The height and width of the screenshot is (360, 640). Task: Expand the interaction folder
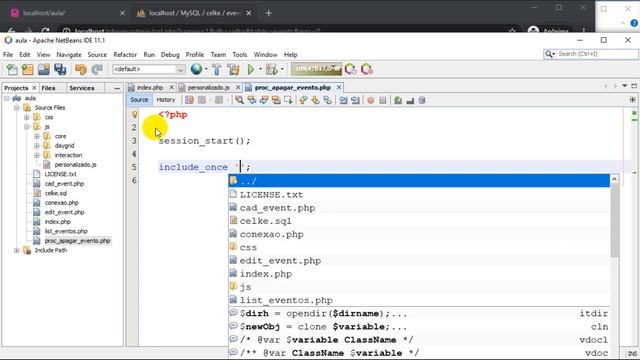pyautogui.click(x=37, y=155)
